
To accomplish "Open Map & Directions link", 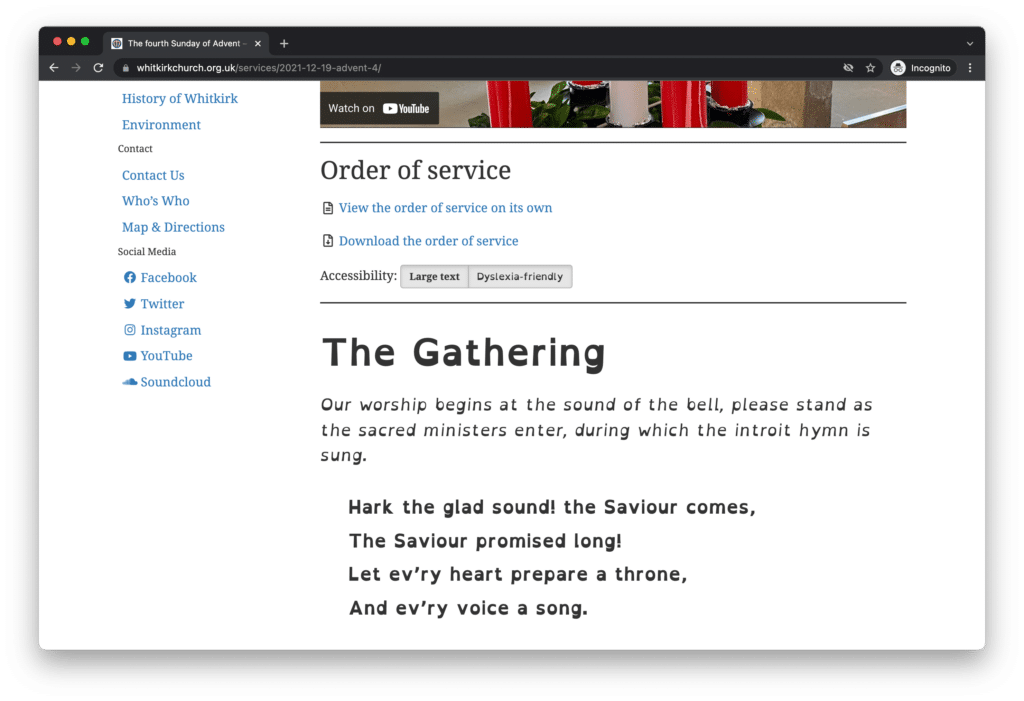I will pyautogui.click(x=173, y=227).
